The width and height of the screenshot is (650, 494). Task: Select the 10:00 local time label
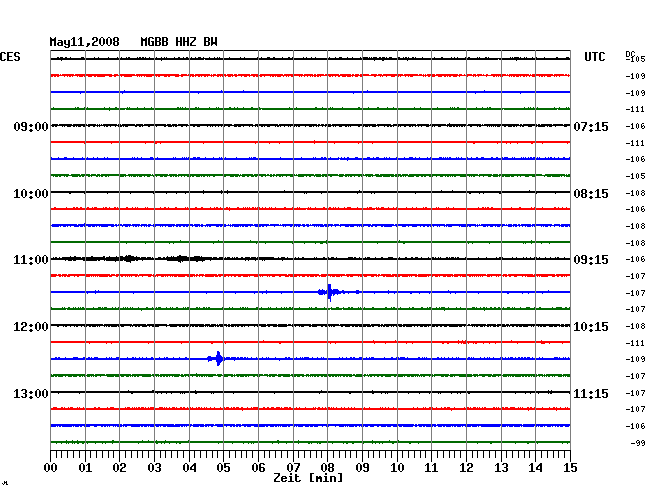31,194
